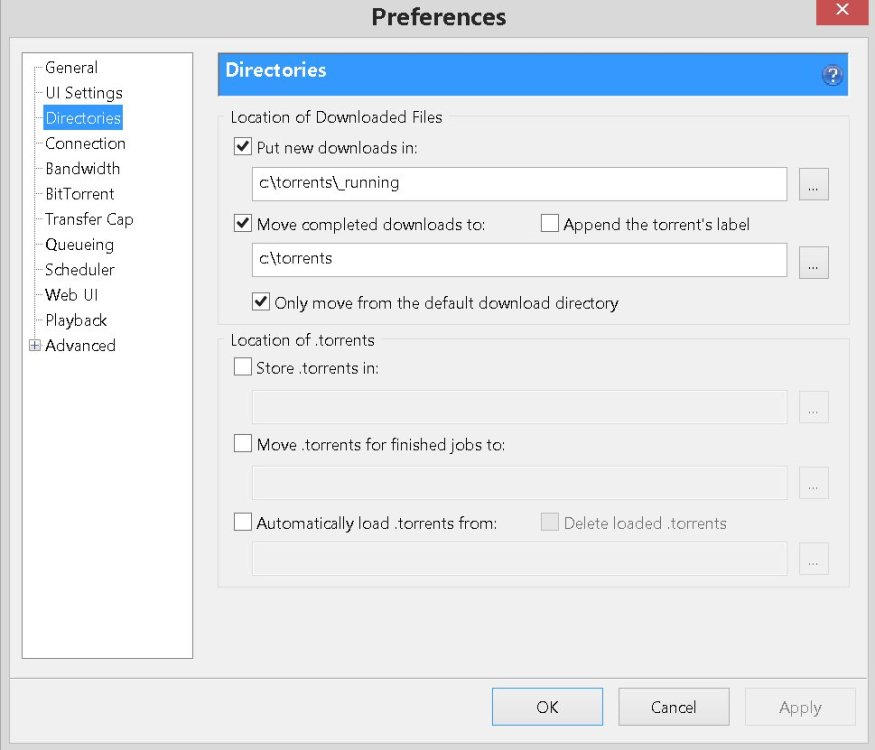Screen dimensions: 875x750
Task: Toggle 'Only move from default download directory'
Action: pyautogui.click(x=261, y=302)
